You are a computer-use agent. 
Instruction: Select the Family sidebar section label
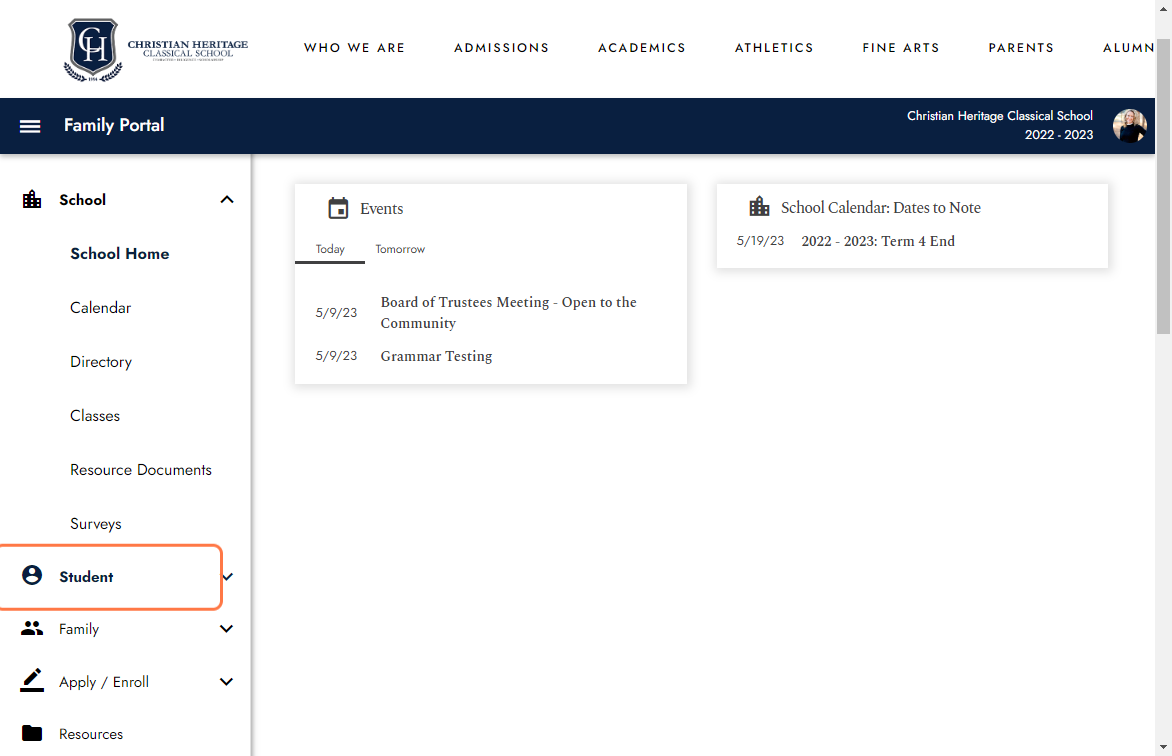[x=78, y=629]
